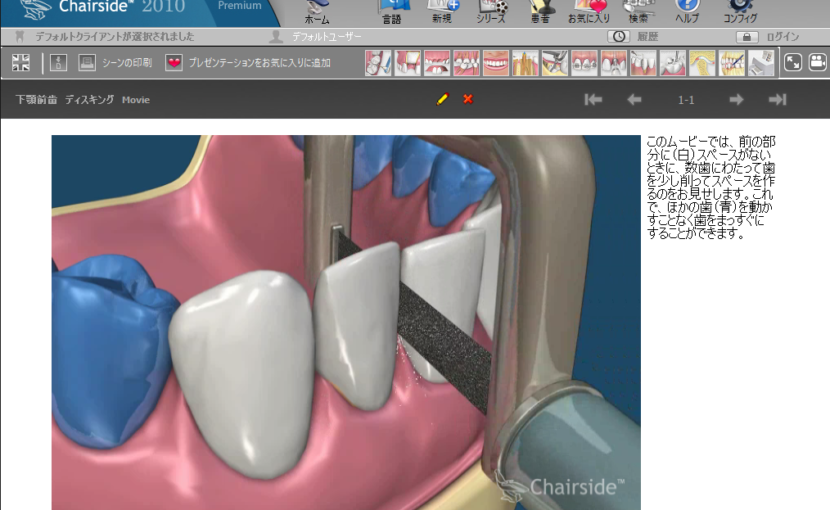Go to the next scene arrow
Screen dimensions: 830x510
[x=736, y=99]
